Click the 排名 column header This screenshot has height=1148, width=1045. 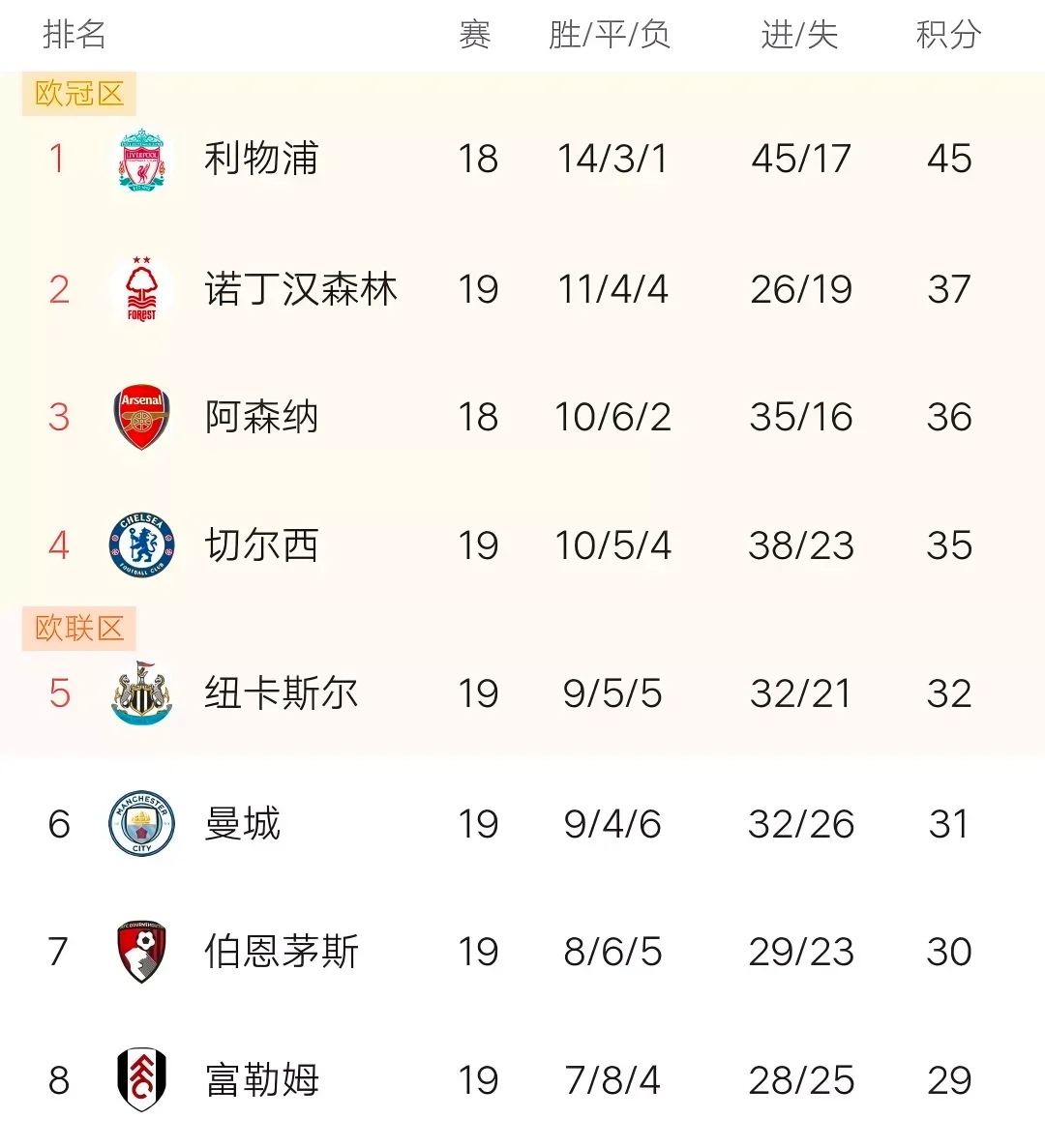72,34
